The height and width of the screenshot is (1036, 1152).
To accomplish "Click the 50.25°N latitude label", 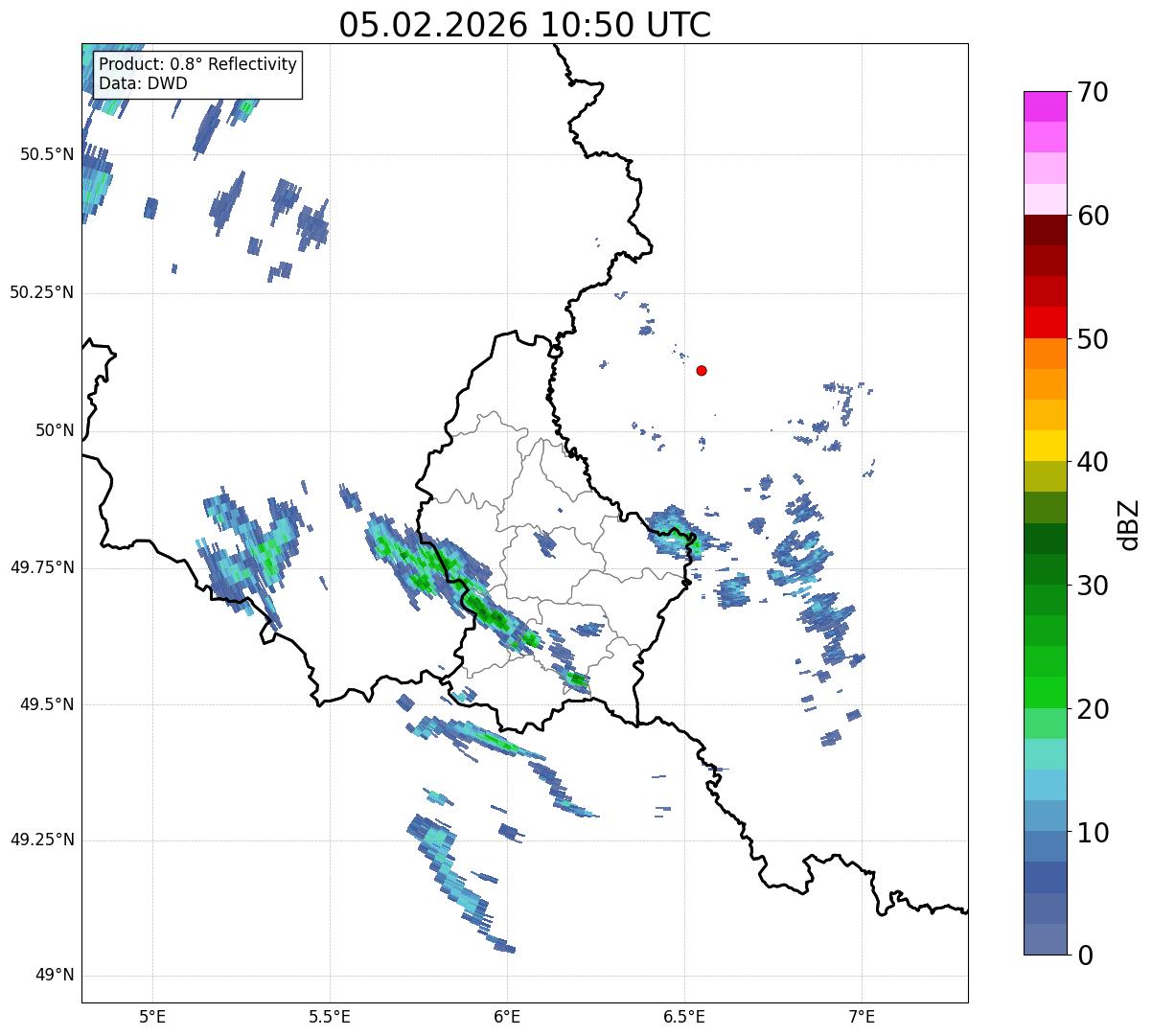I will coord(41,292).
